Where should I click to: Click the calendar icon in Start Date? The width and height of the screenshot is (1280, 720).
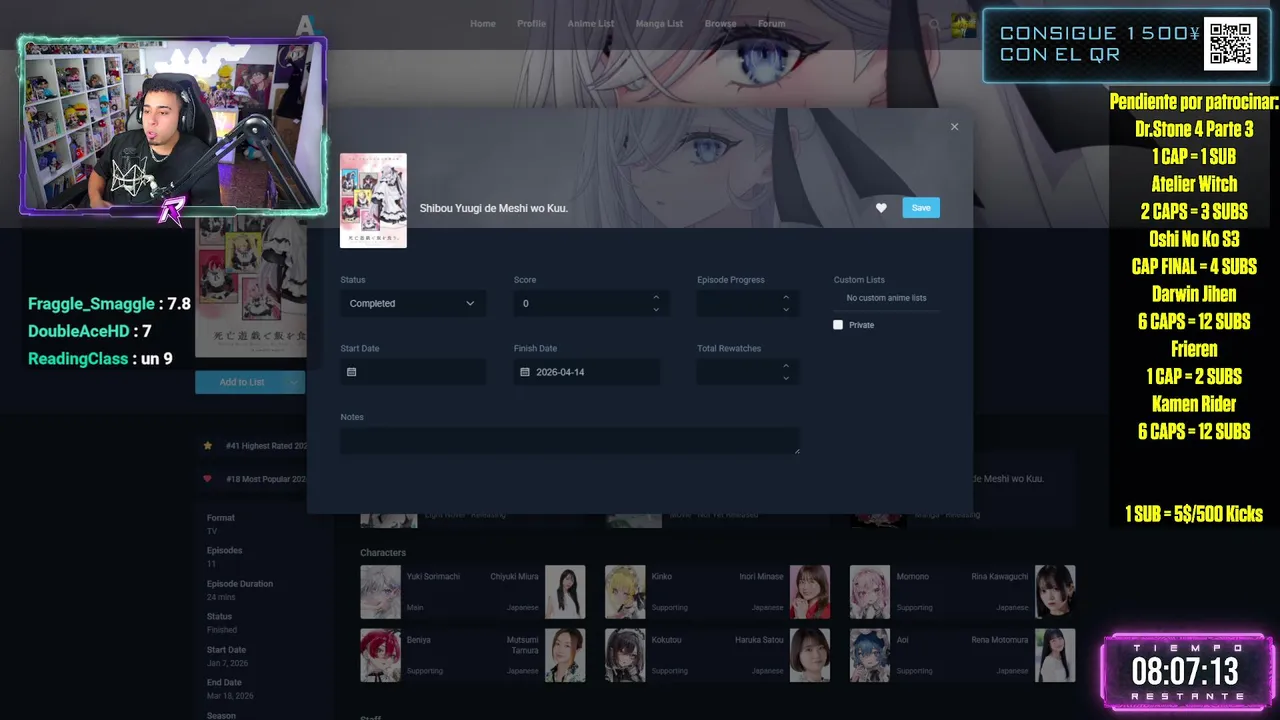pyautogui.click(x=351, y=372)
